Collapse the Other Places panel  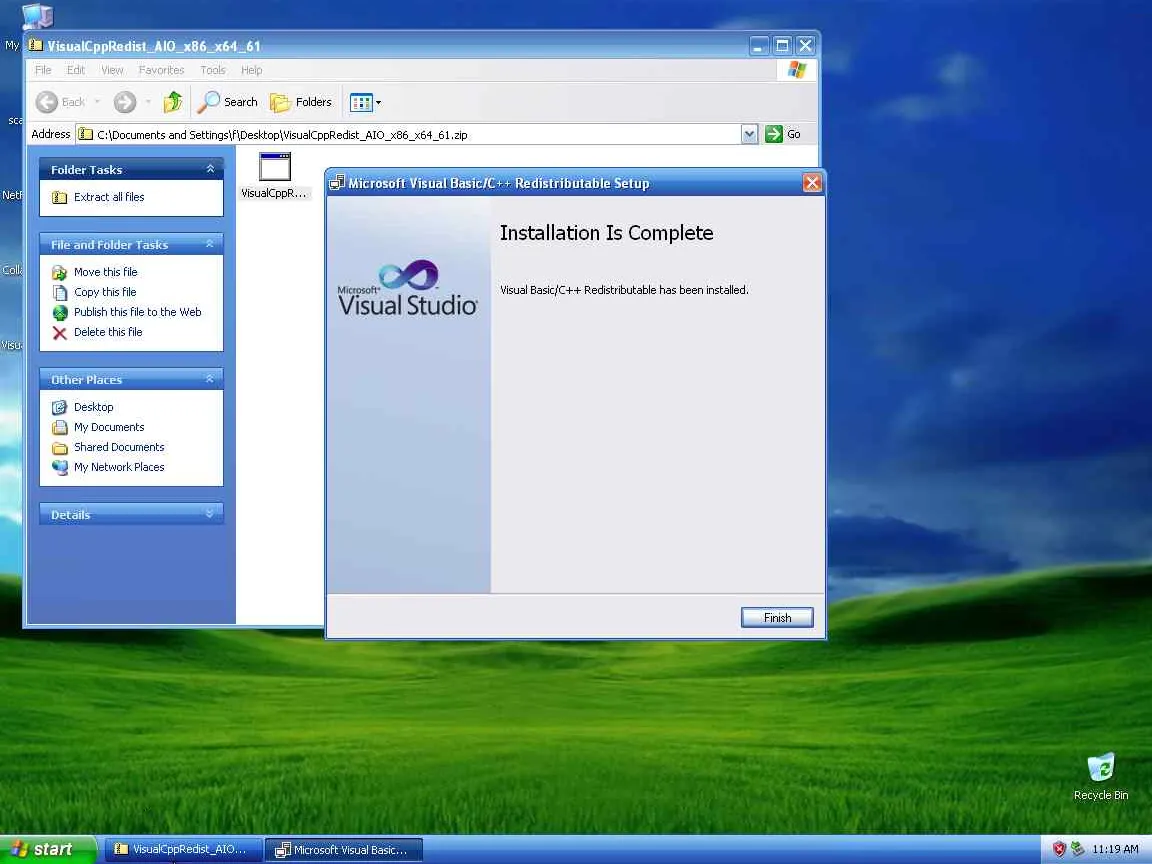click(x=210, y=379)
